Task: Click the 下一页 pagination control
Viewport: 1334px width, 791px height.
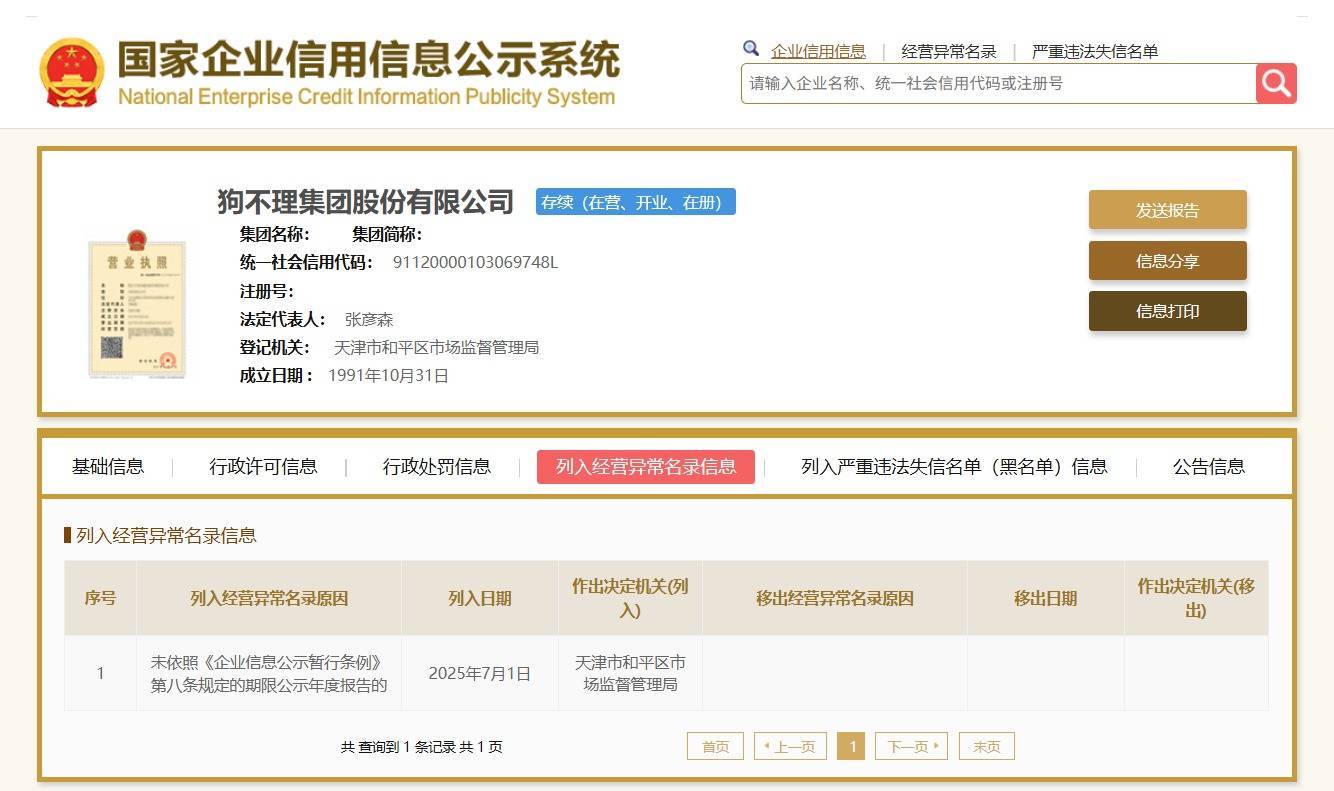Action: coord(910,745)
